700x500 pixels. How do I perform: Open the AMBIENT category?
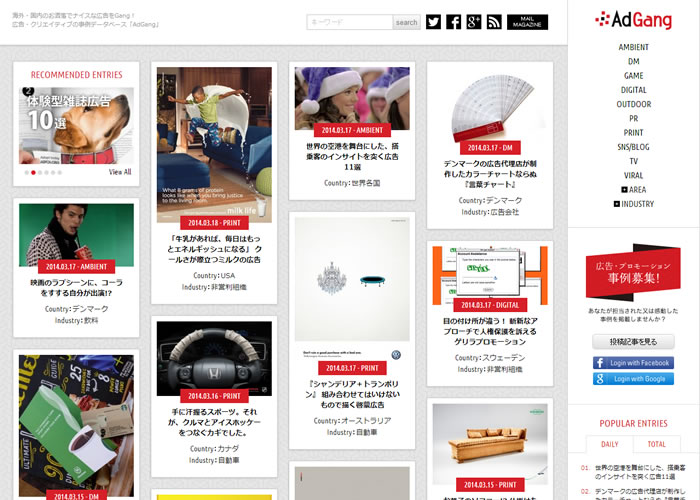[x=633, y=47]
